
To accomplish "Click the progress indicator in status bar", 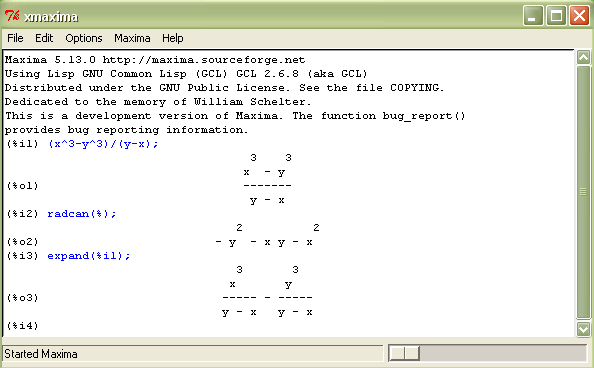I will point(405,353).
